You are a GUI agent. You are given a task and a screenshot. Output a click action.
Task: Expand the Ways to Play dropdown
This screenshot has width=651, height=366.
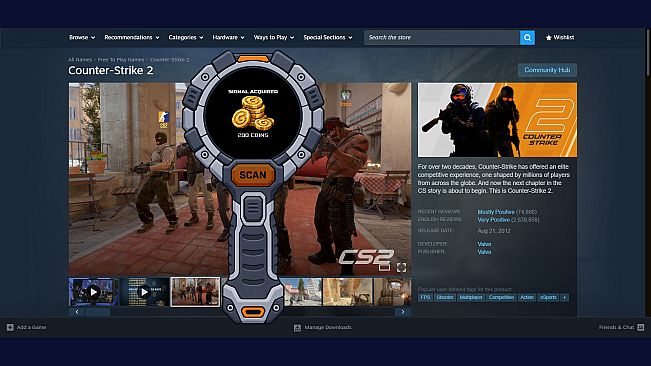pos(274,37)
